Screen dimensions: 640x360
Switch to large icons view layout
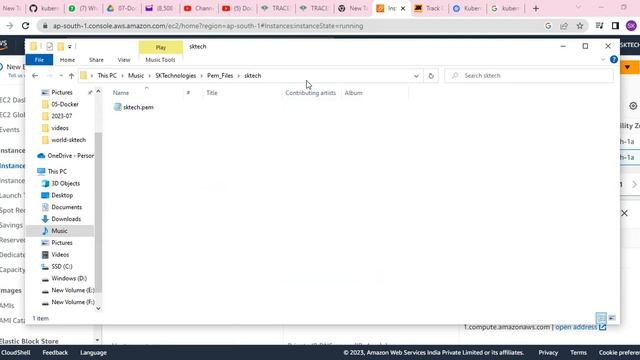tap(612, 318)
